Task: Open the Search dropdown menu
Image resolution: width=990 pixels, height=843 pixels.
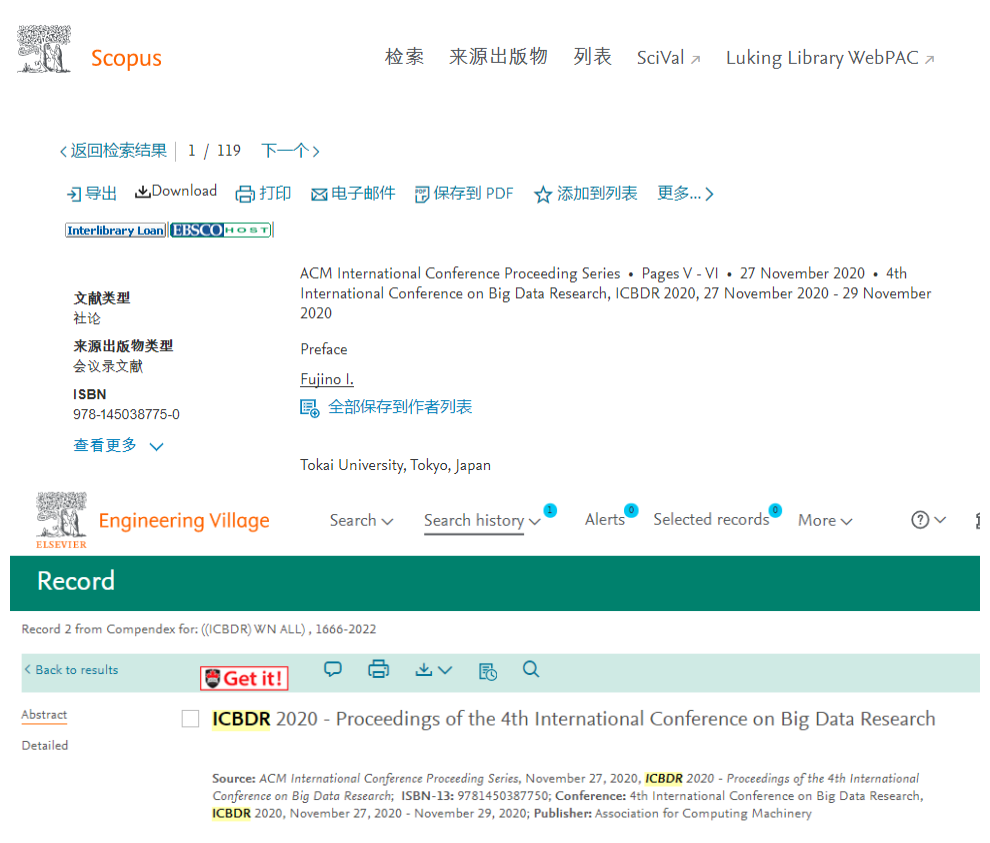Action: point(361,520)
